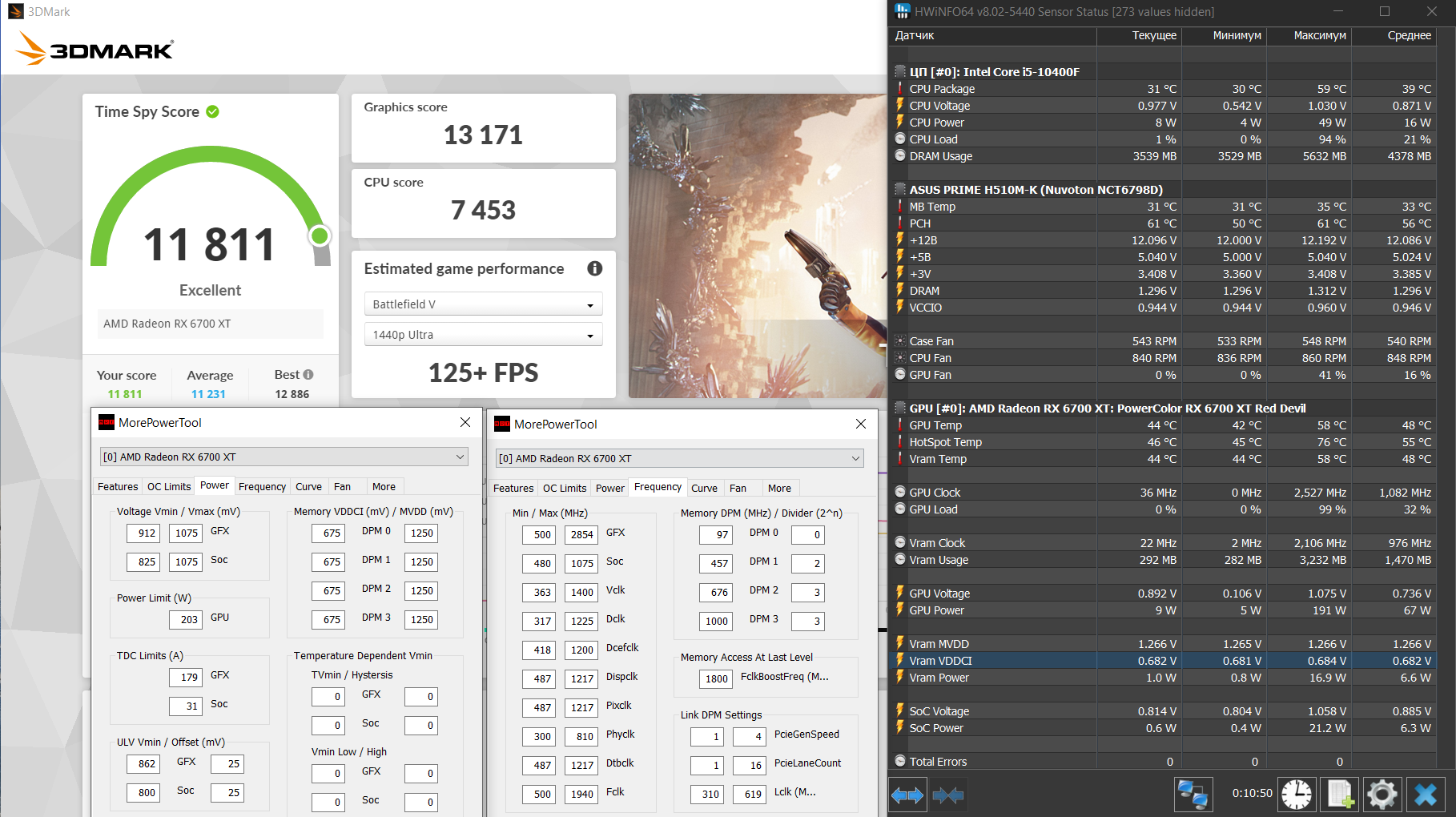The width and height of the screenshot is (1456, 817).
Task: Collapse the Intel Core i5-10400F sensor group
Action: [900, 71]
